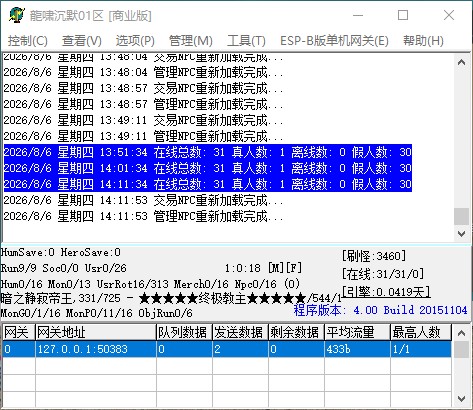Select the 平均流量 column header
The image size is (473, 410).
[357, 332]
